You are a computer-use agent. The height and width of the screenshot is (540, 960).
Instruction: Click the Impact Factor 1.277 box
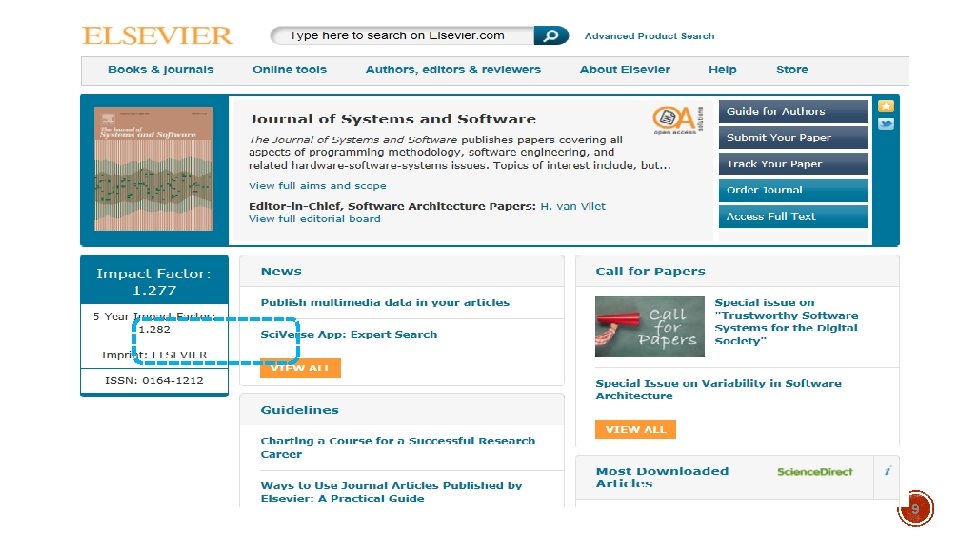click(154, 282)
